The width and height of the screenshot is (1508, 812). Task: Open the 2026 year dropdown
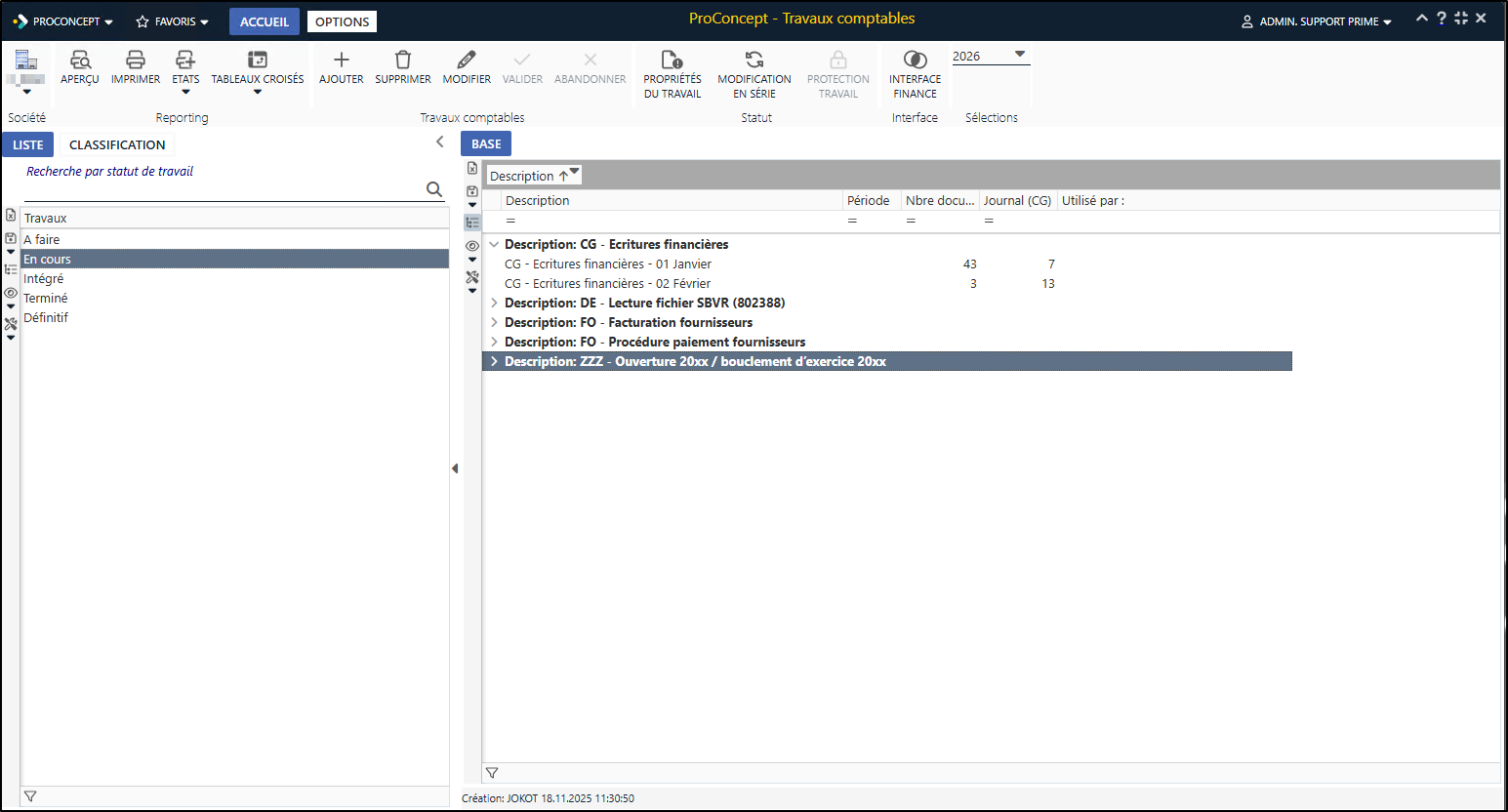point(1019,55)
